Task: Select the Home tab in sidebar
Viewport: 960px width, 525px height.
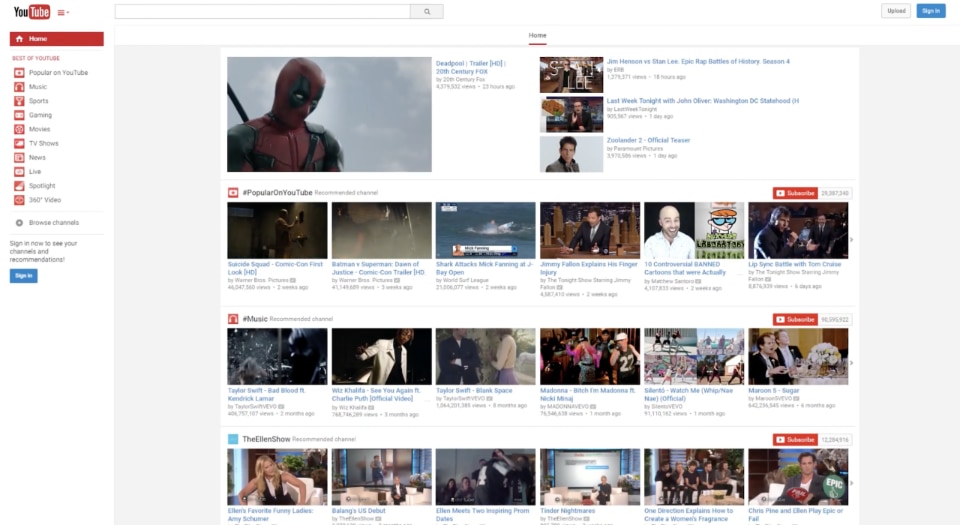Action: point(57,39)
